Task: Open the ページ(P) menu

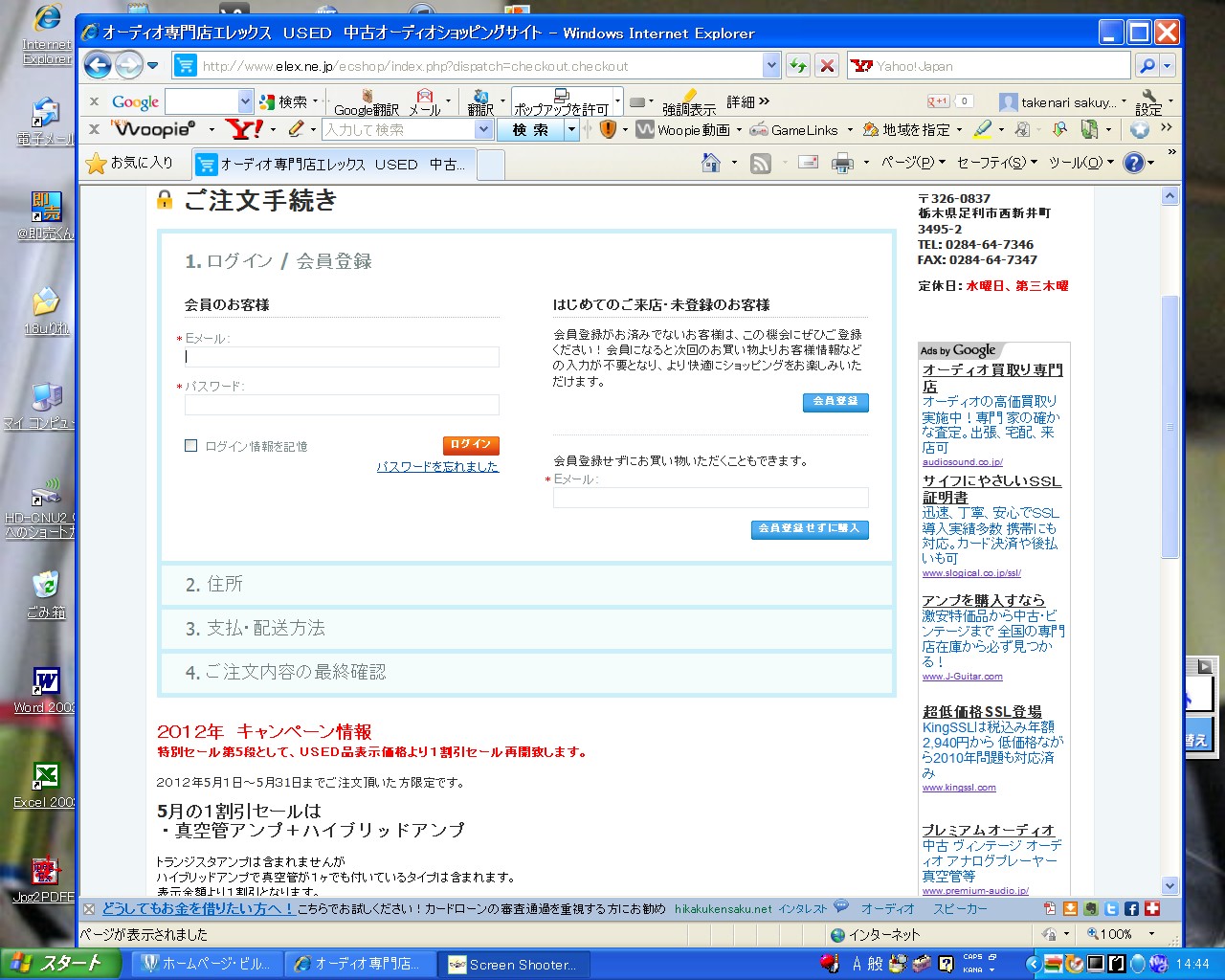Action: coord(913,163)
